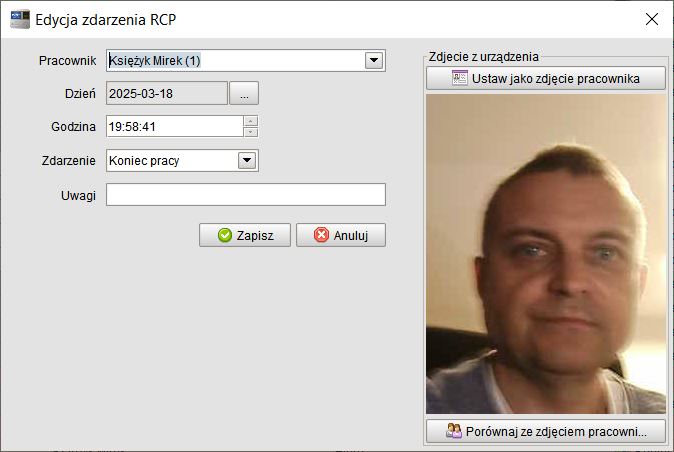Expand the Pracownik dropdown arrow
The height and width of the screenshot is (452, 674).
pyautogui.click(x=374, y=60)
